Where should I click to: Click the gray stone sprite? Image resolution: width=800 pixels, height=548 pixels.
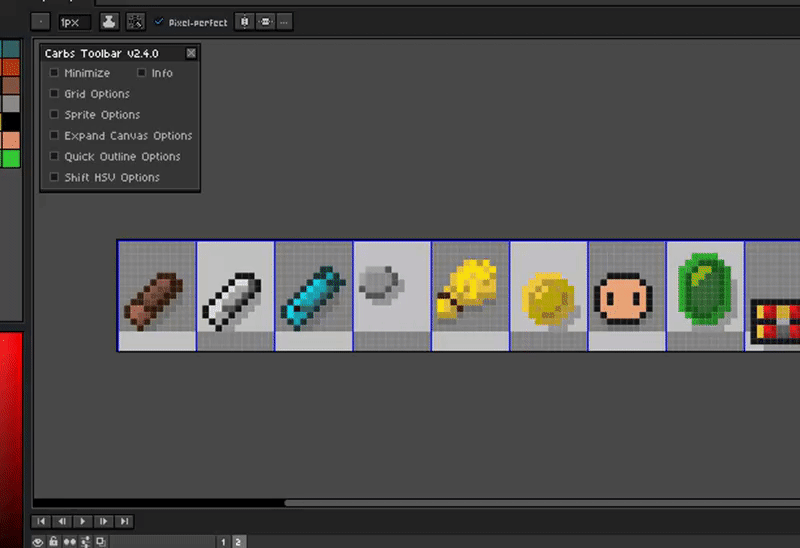(379, 283)
